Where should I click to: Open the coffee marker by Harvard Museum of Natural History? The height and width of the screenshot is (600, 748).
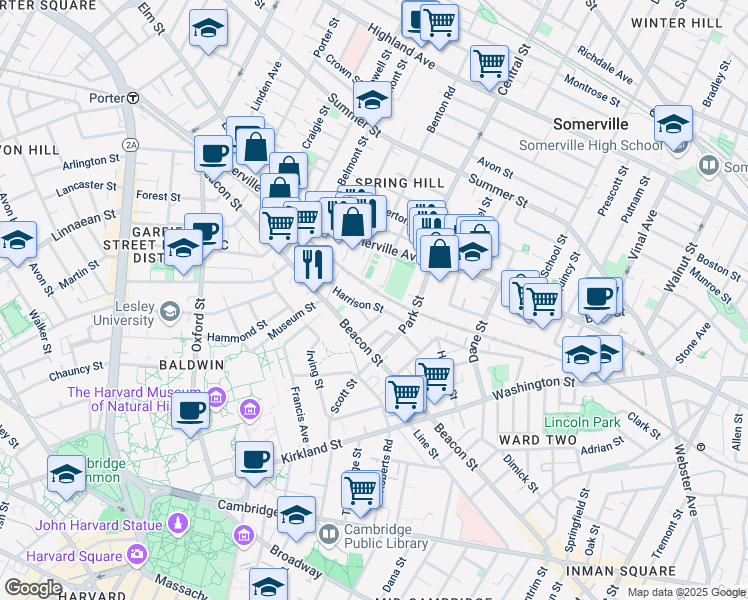click(190, 414)
